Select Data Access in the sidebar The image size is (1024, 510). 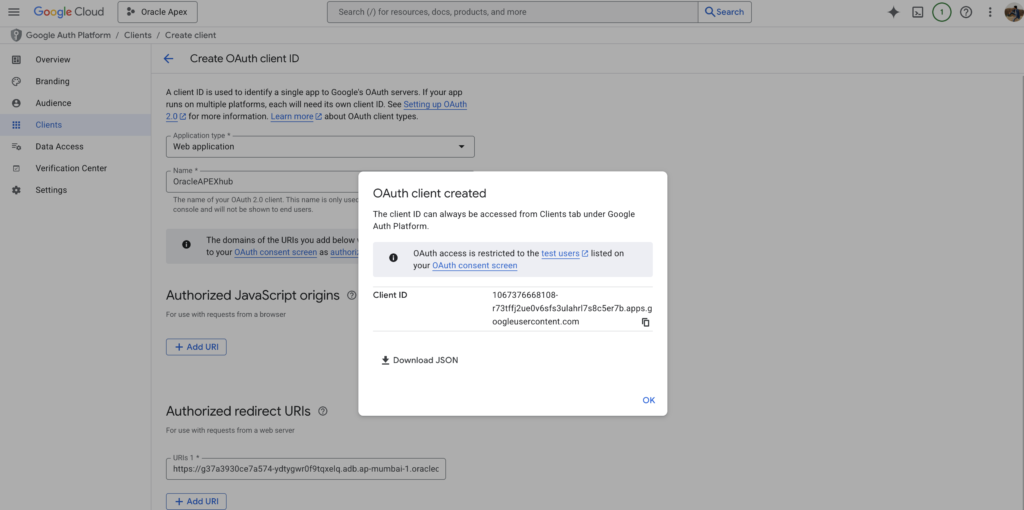point(59,147)
